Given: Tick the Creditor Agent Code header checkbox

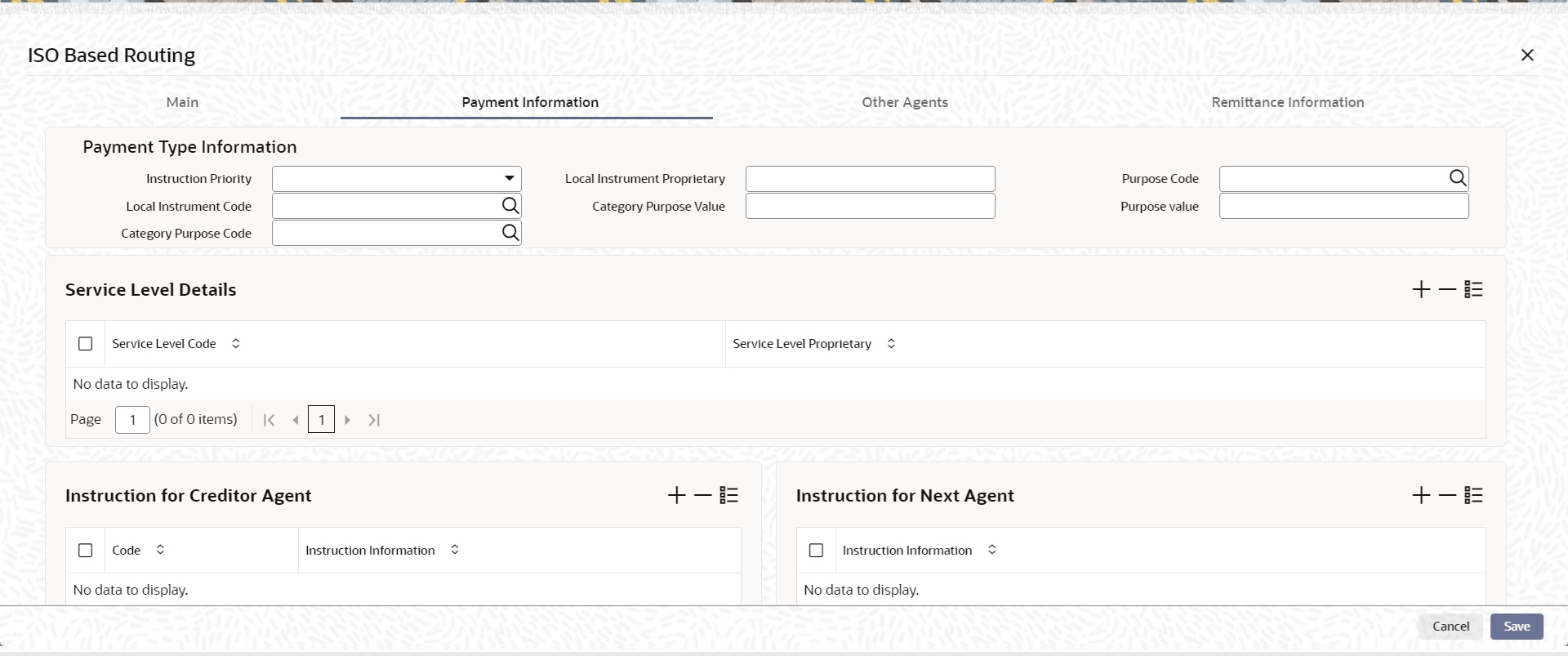Looking at the screenshot, I should click(x=85, y=551).
